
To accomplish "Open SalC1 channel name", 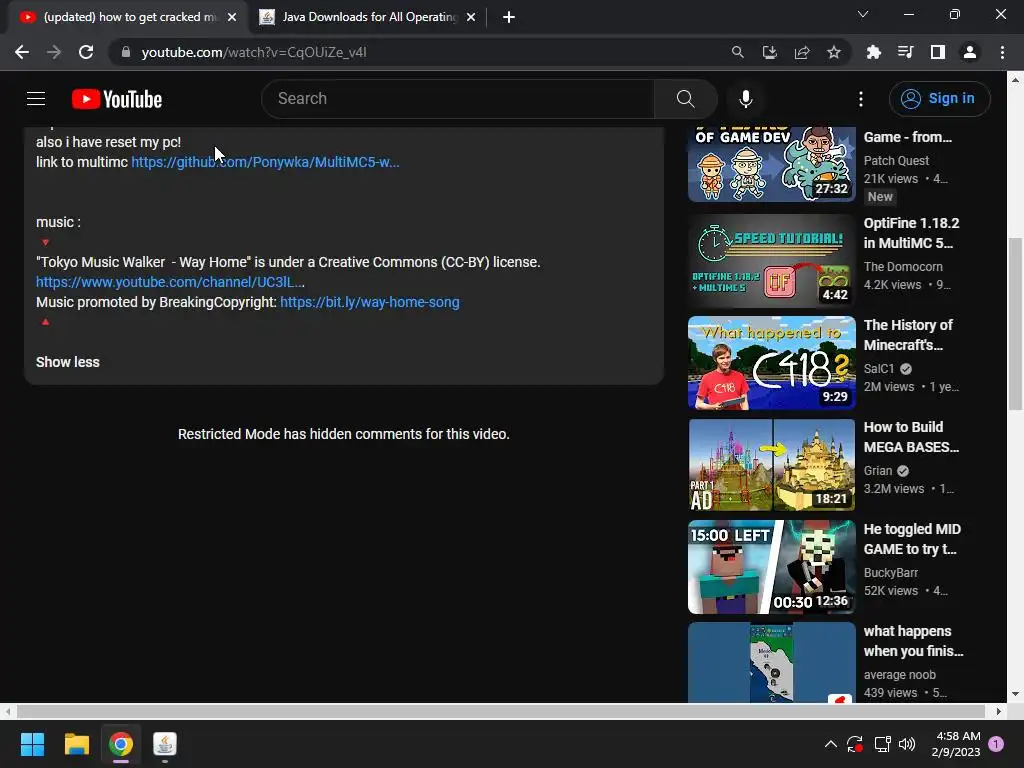I will (878, 368).
